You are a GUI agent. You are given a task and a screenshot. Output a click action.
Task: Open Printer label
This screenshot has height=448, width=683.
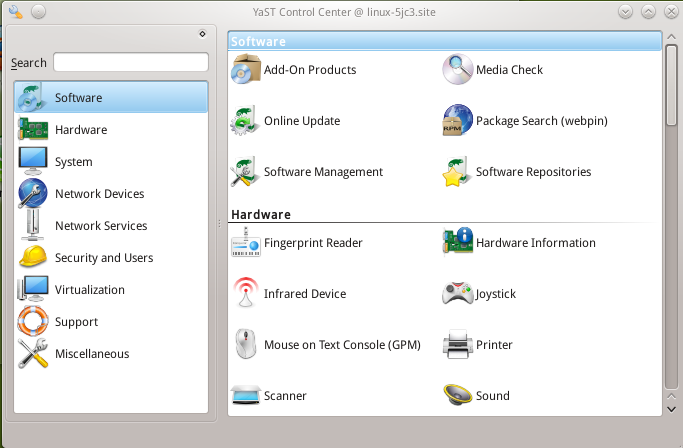click(x=494, y=345)
